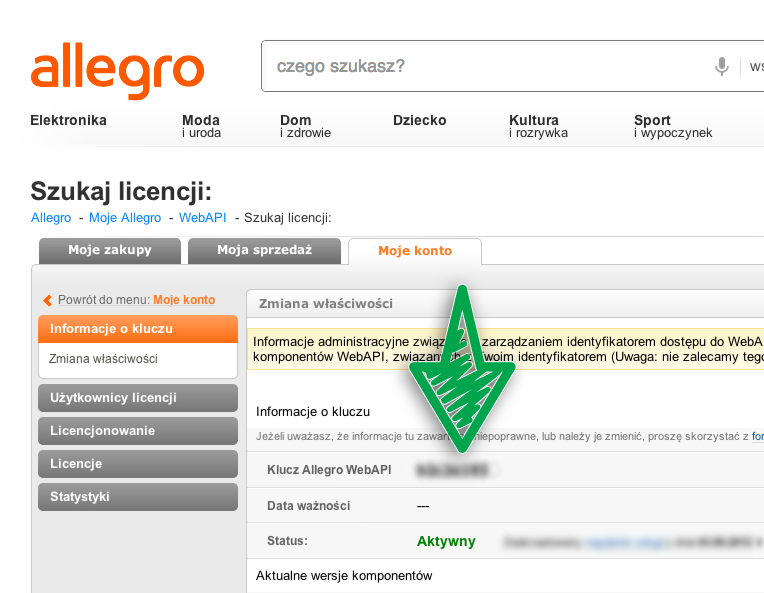
Task: Open the Użytkownicy licencji section
Action: pyautogui.click(x=138, y=398)
